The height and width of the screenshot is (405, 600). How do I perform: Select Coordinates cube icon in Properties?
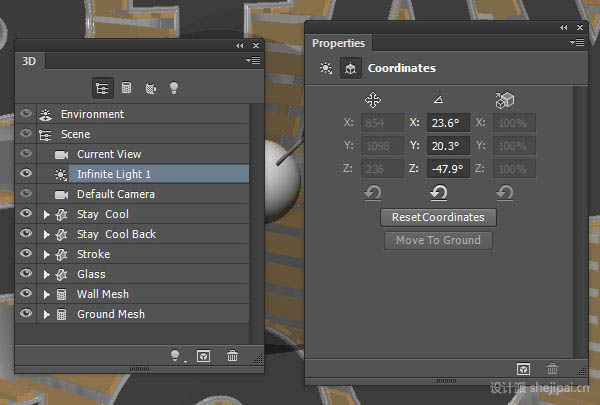pos(351,69)
